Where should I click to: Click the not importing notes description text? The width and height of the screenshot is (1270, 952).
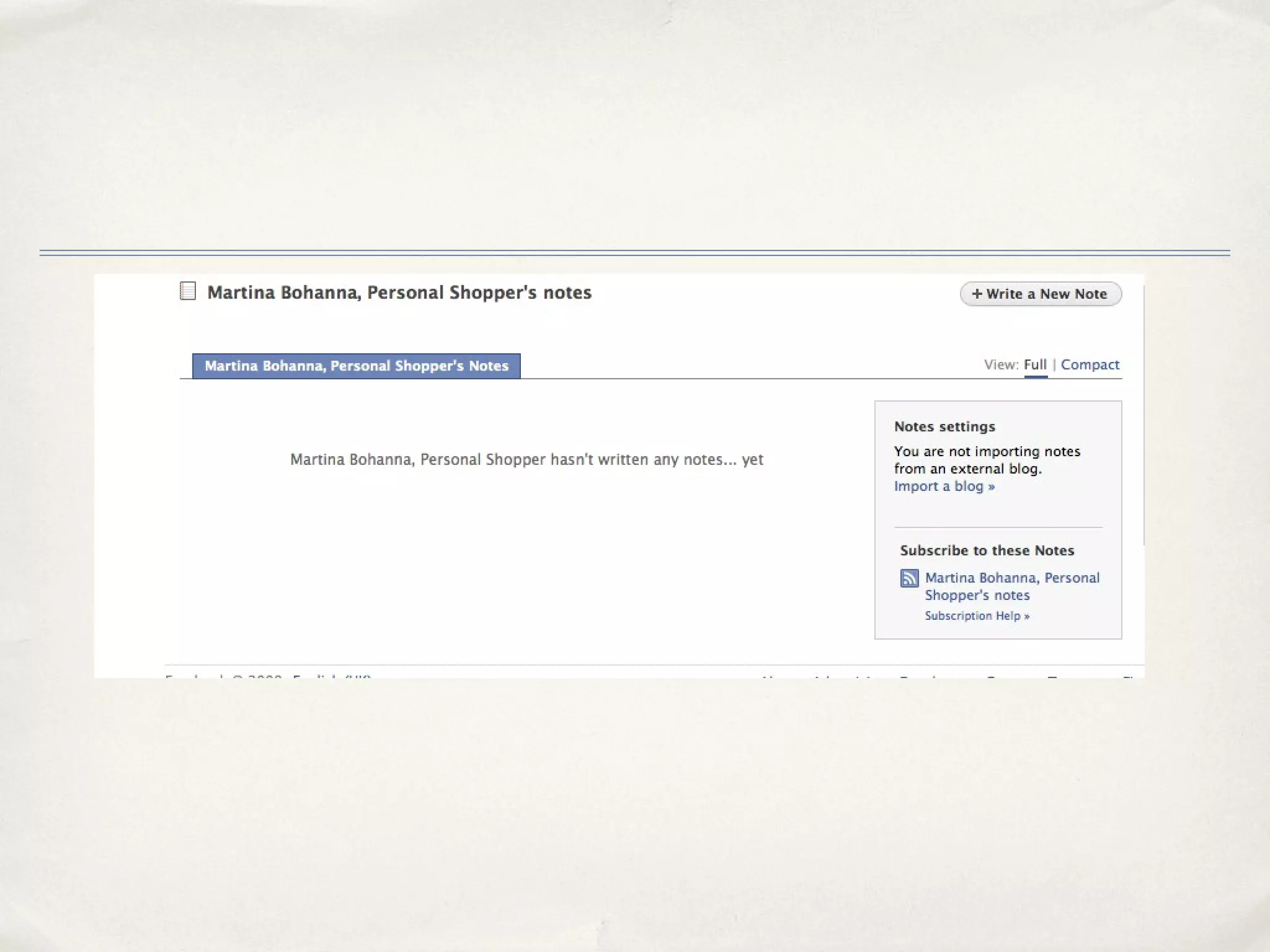(x=987, y=460)
